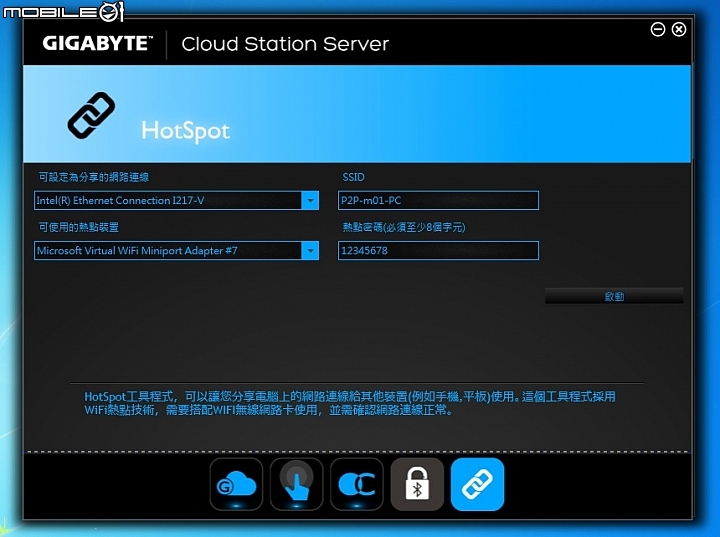Select the touch remote finger icon
The image size is (720, 537).
tap(297, 484)
